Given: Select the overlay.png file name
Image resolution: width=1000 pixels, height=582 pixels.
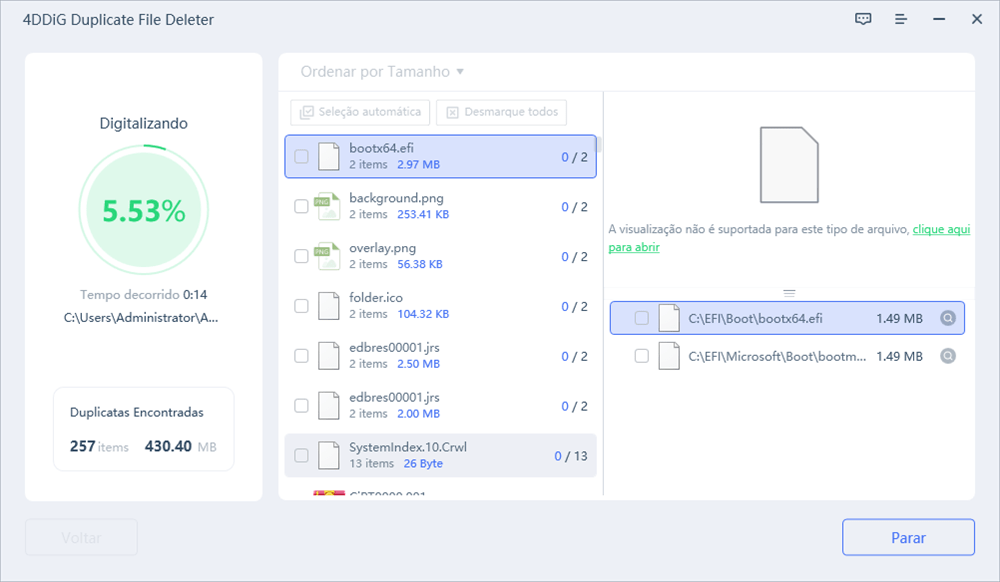Looking at the screenshot, I should coord(382,248).
